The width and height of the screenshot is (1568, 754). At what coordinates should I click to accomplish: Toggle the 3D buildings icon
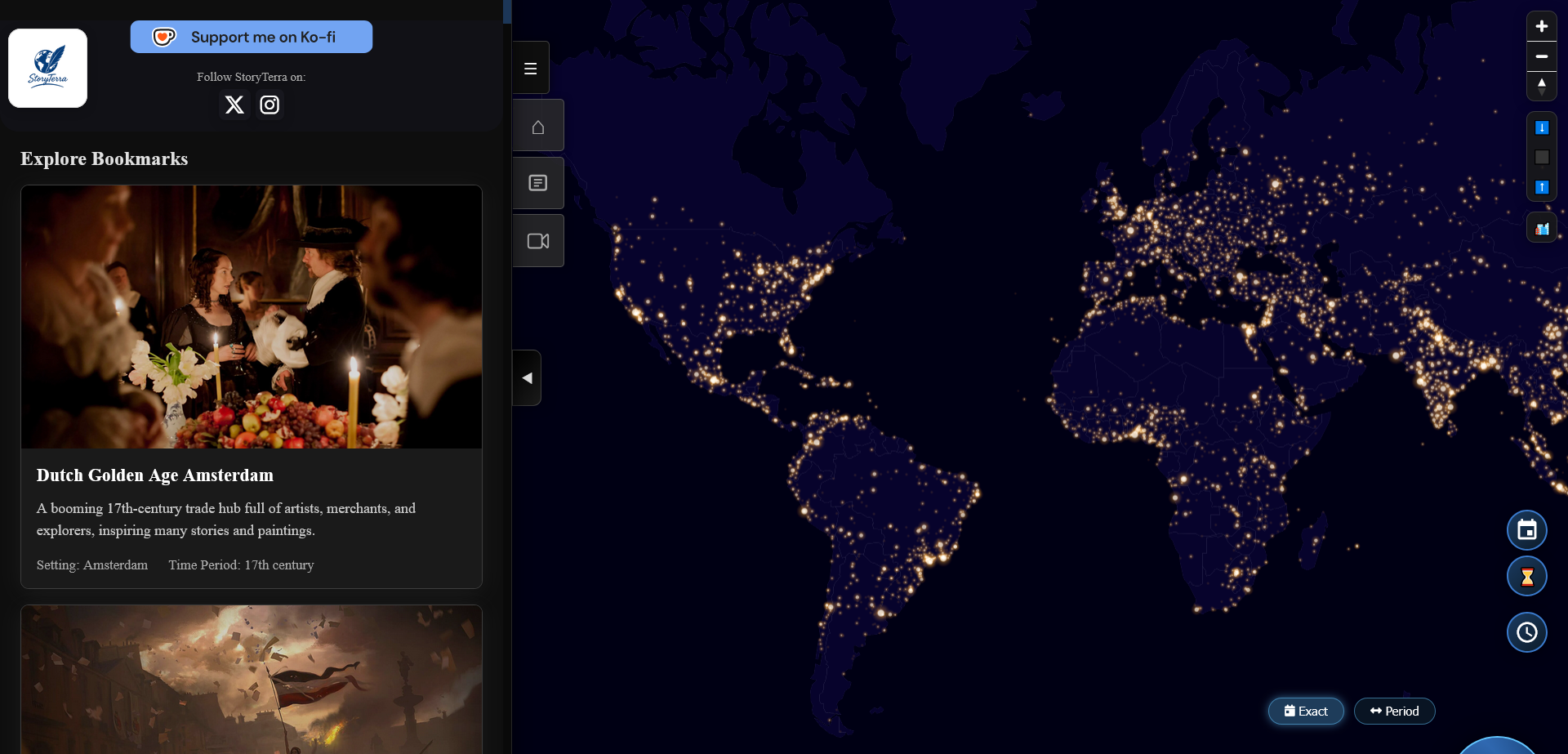(x=1541, y=229)
